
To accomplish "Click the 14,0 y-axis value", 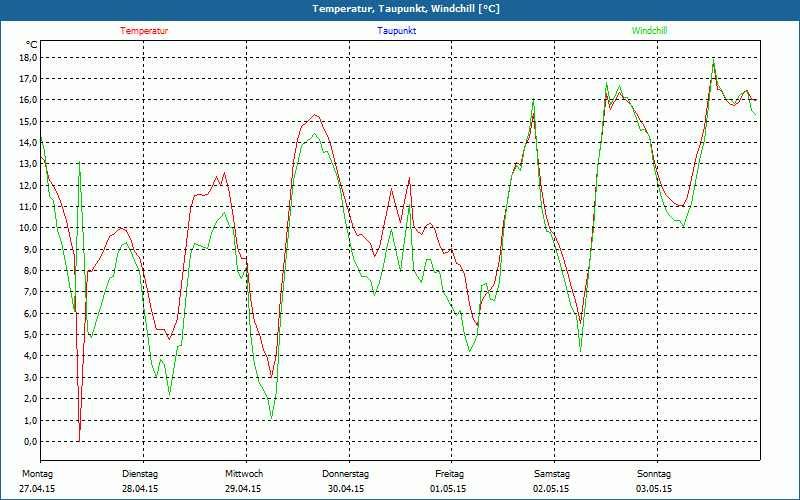I will (30, 142).
